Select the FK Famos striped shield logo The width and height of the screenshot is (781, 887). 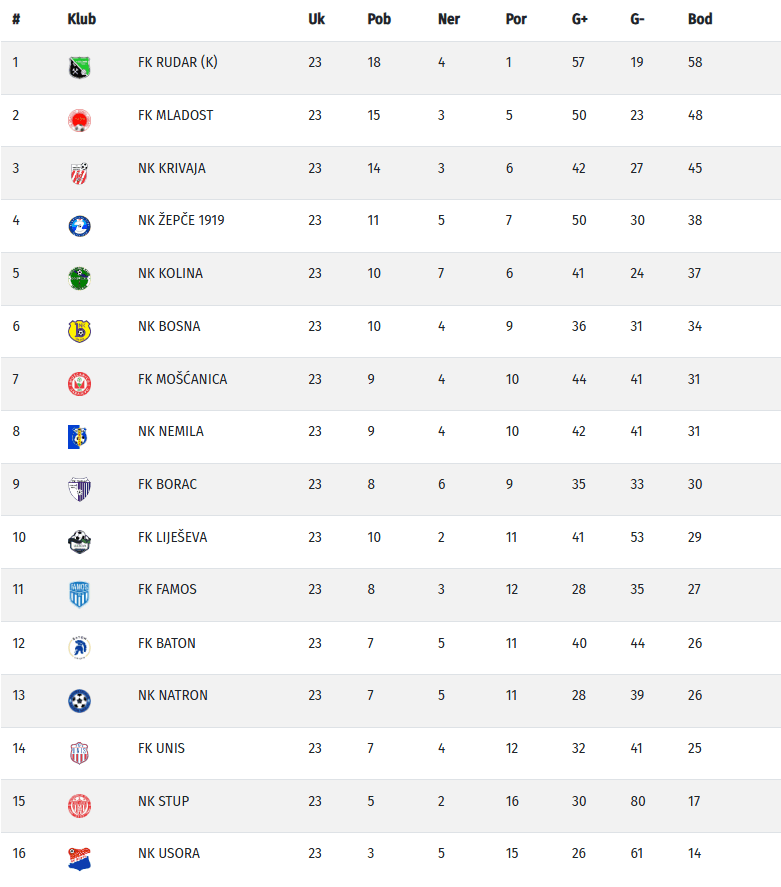(x=79, y=595)
